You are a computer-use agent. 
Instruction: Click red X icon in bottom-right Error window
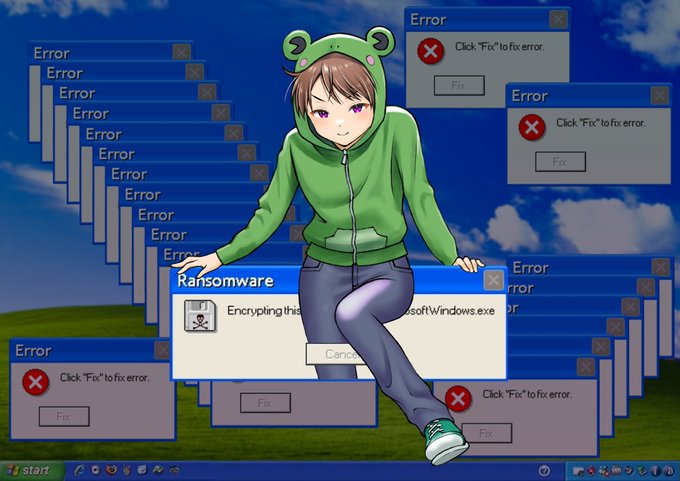point(458,399)
